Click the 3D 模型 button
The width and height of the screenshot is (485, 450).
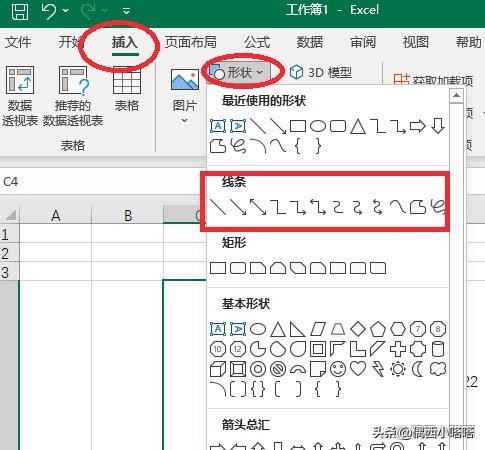[x=321, y=72]
